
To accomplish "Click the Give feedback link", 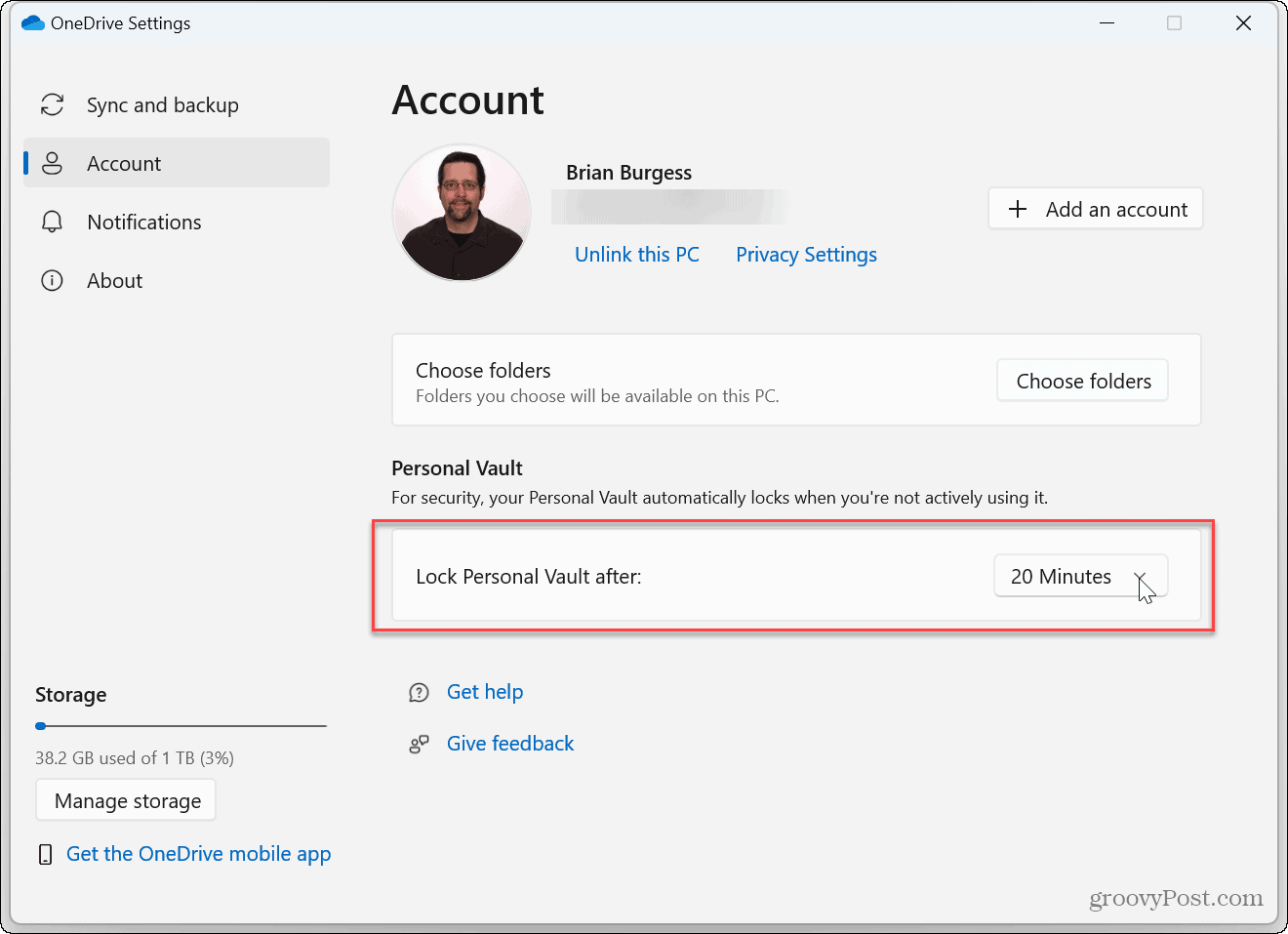I will pyautogui.click(x=510, y=744).
